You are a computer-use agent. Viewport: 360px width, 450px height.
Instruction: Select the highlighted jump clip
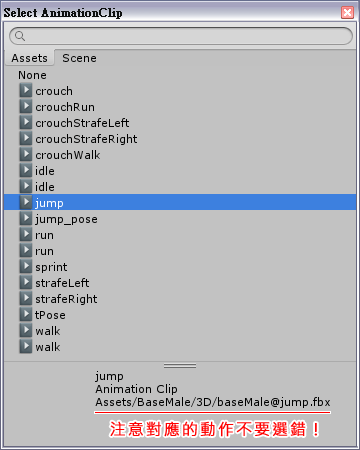point(180,202)
